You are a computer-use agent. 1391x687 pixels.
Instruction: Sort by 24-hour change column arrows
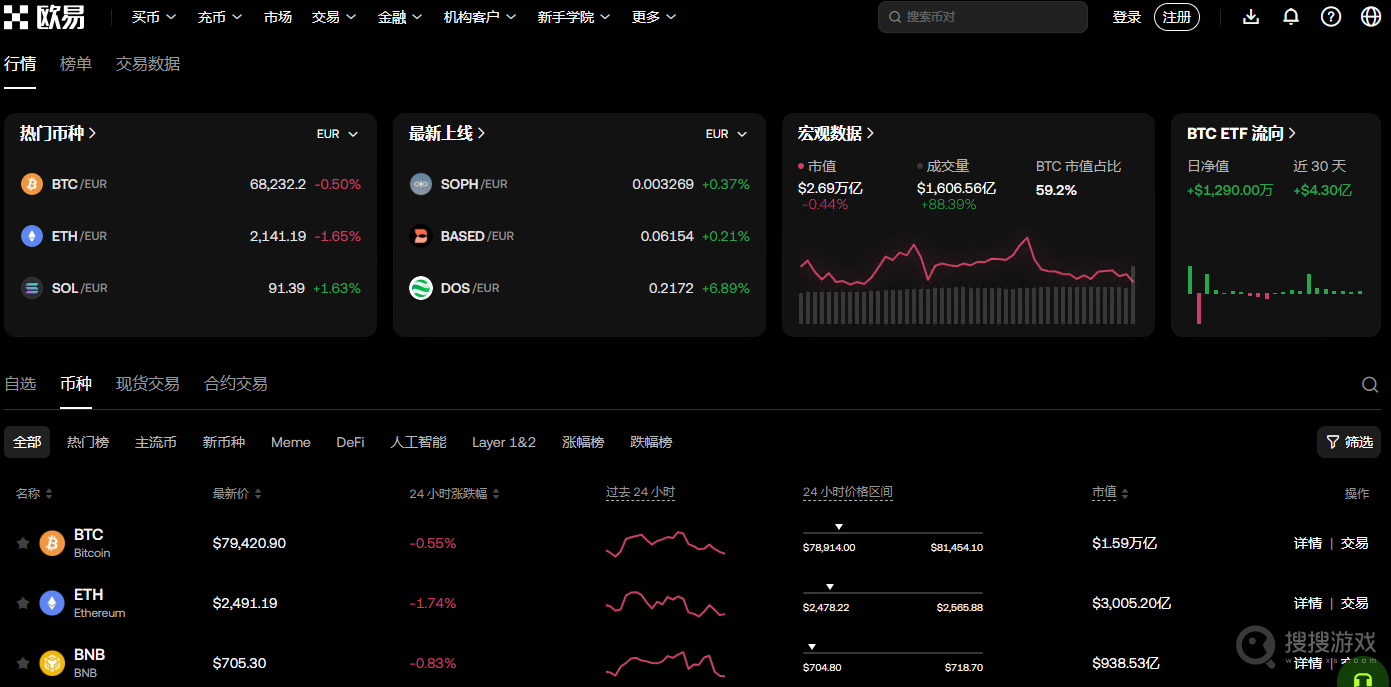496,494
